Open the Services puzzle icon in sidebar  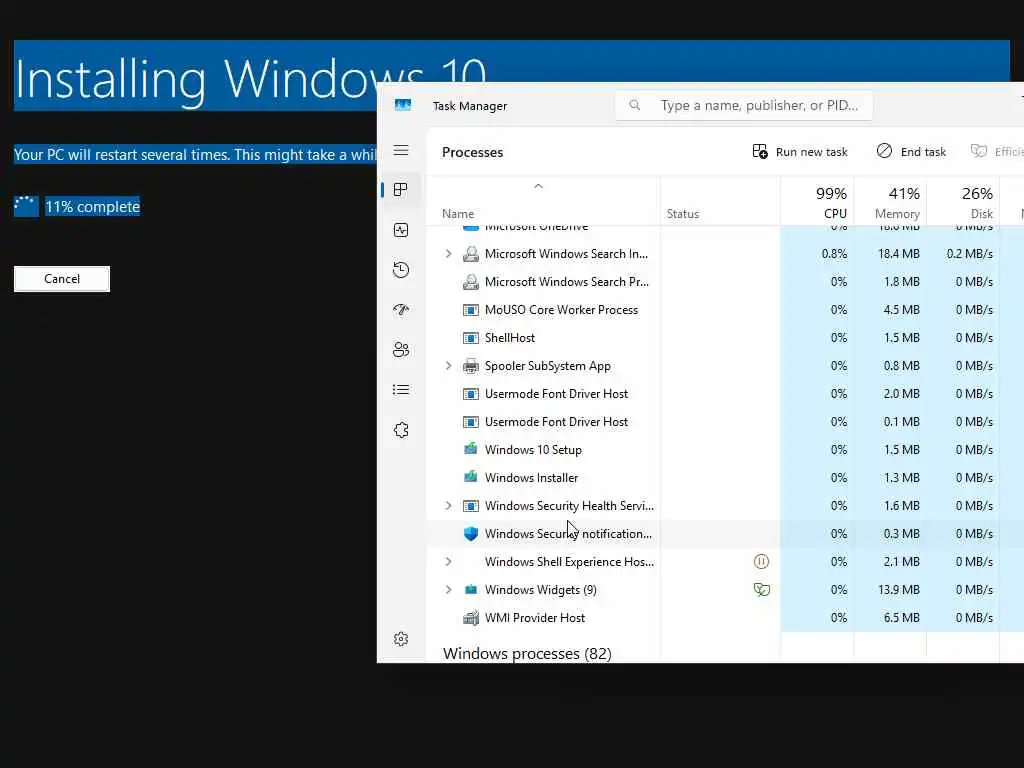(401, 430)
